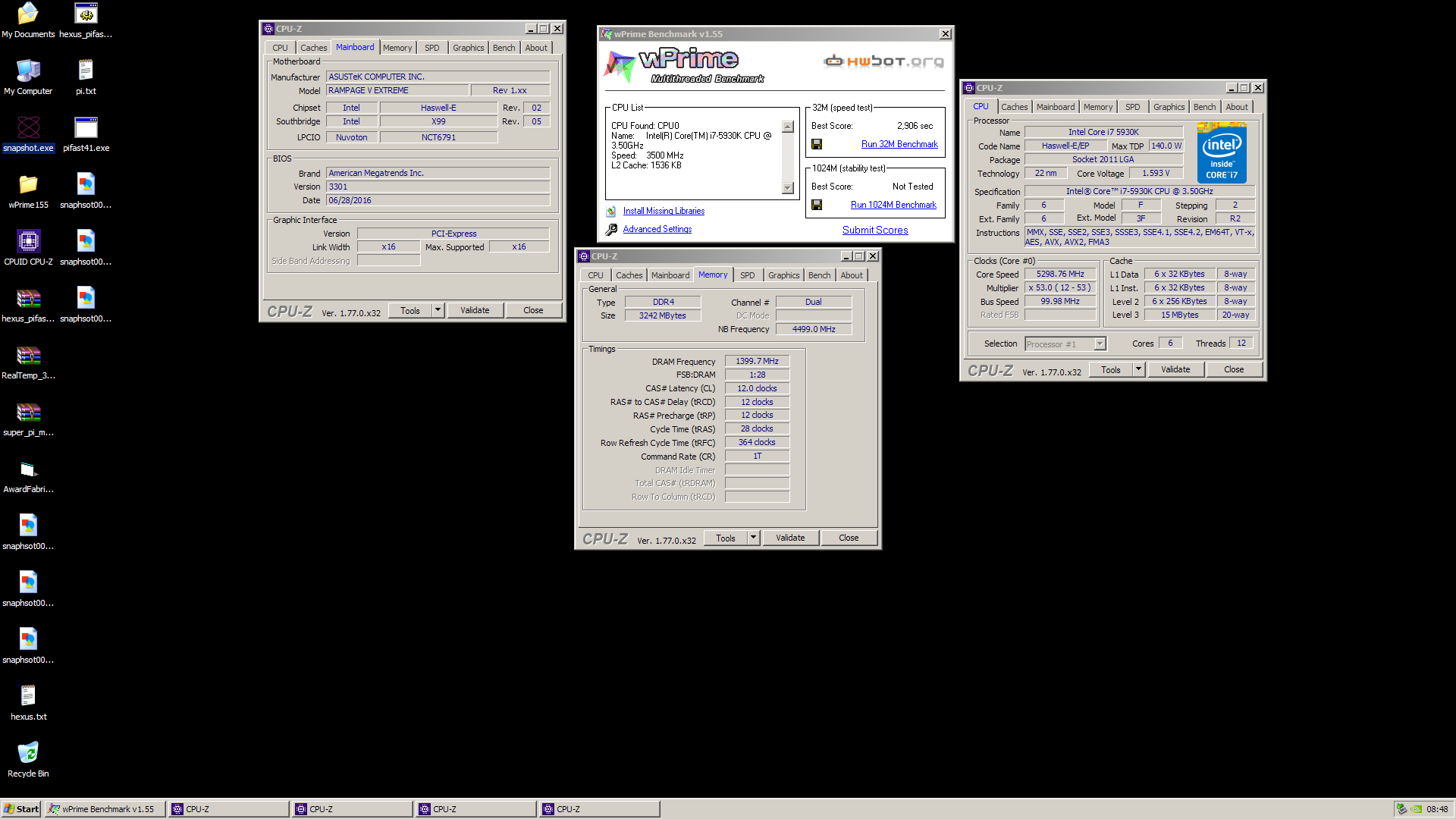Open pi.txt file icon
This screenshot has width=1456, height=819.
point(86,77)
